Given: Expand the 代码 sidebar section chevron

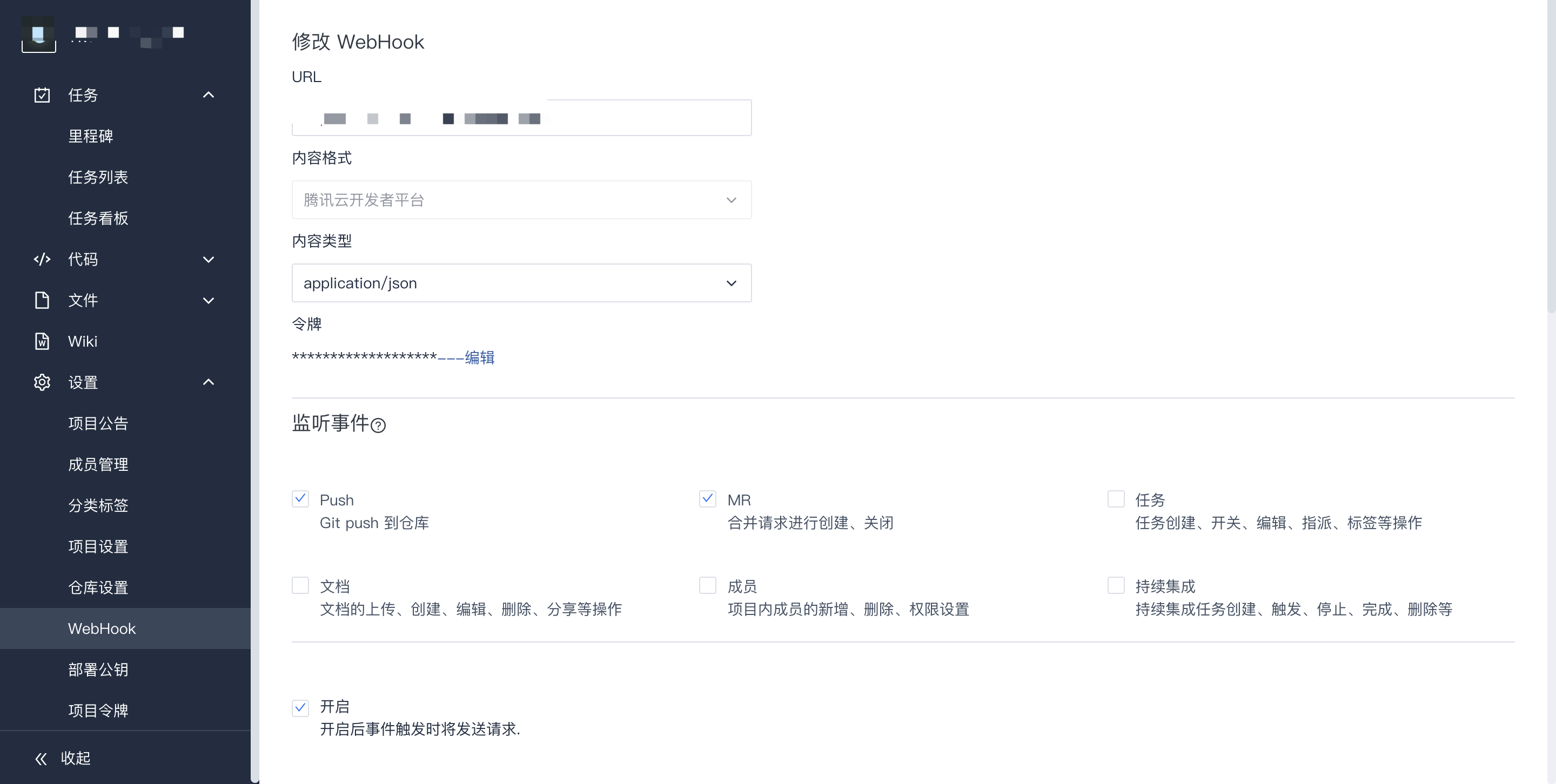Looking at the screenshot, I should point(209,260).
